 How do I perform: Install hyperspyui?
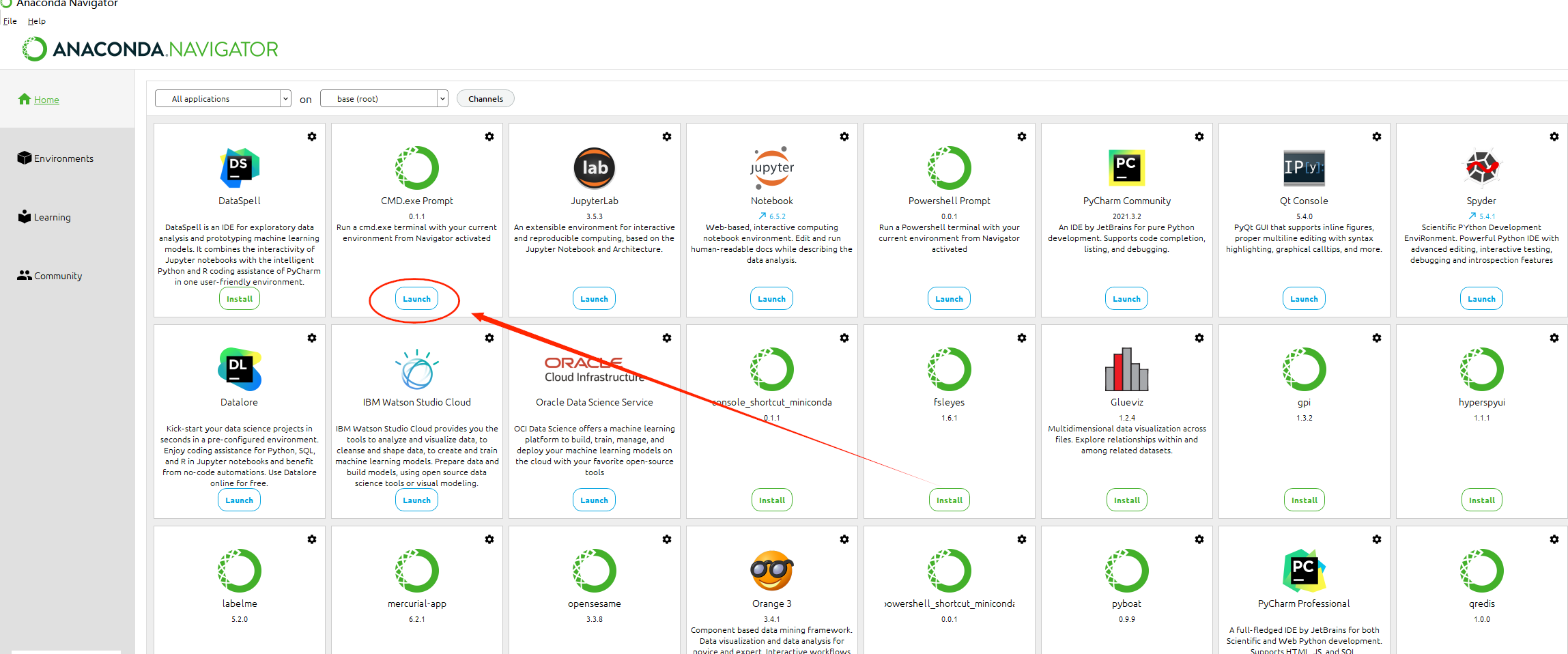1482,500
